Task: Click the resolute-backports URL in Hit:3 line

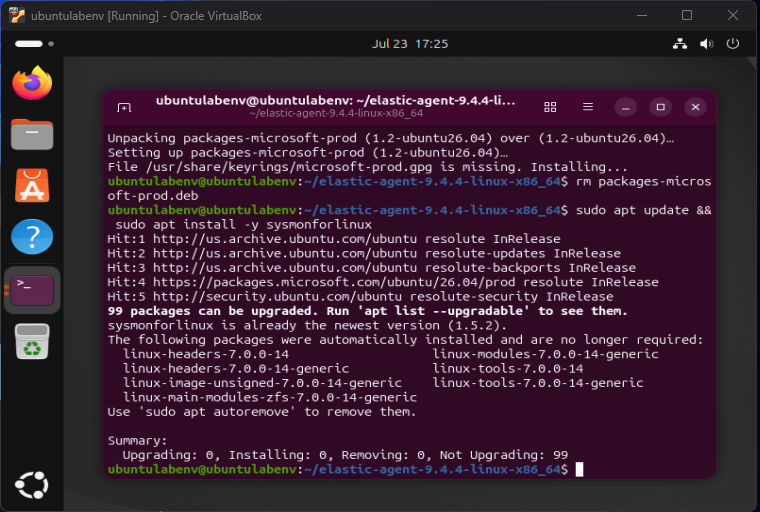Action: [x=285, y=268]
